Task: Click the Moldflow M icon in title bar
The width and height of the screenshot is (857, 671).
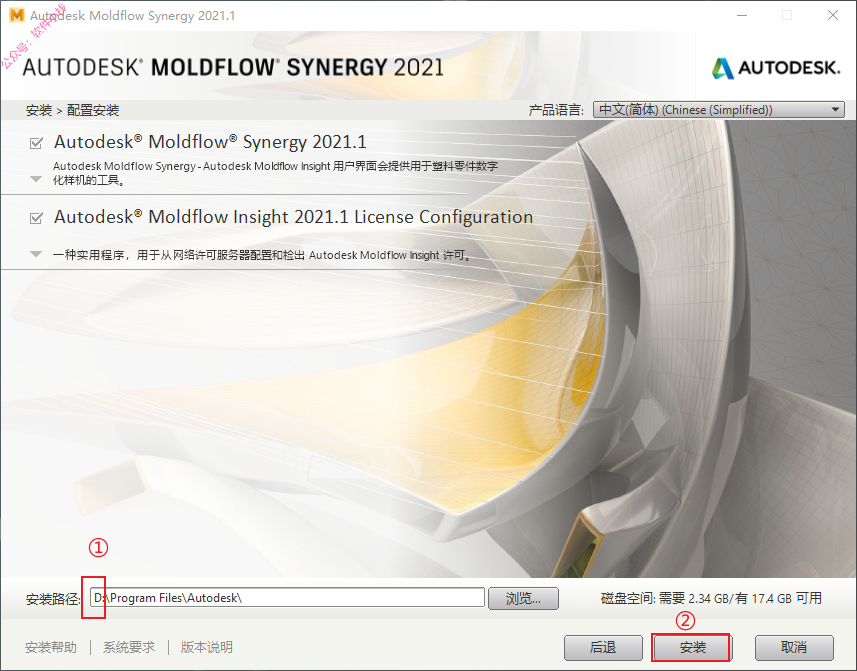Action: point(17,15)
